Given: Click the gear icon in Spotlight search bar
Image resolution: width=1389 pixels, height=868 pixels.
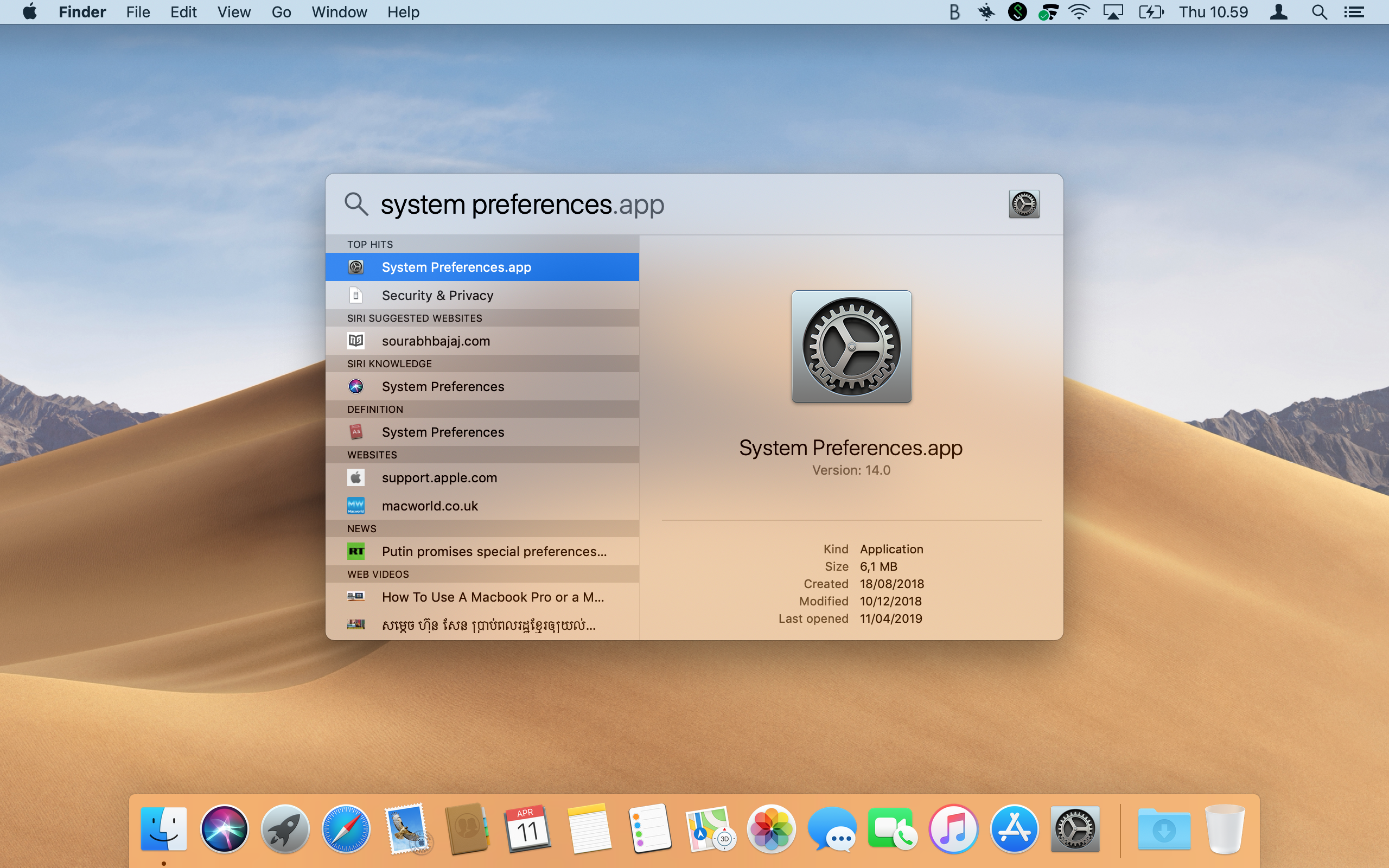Looking at the screenshot, I should [1024, 205].
